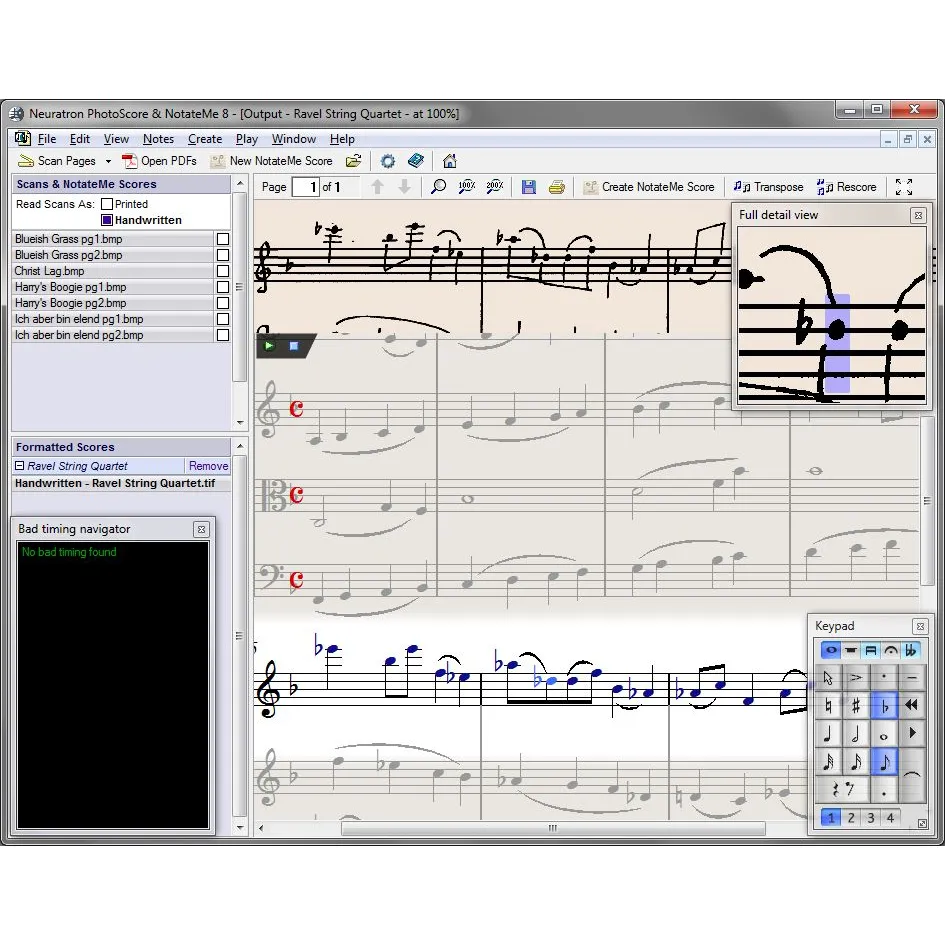The height and width of the screenshot is (945, 945).
Task: Click the rest button on Keypad
Action: (842, 790)
